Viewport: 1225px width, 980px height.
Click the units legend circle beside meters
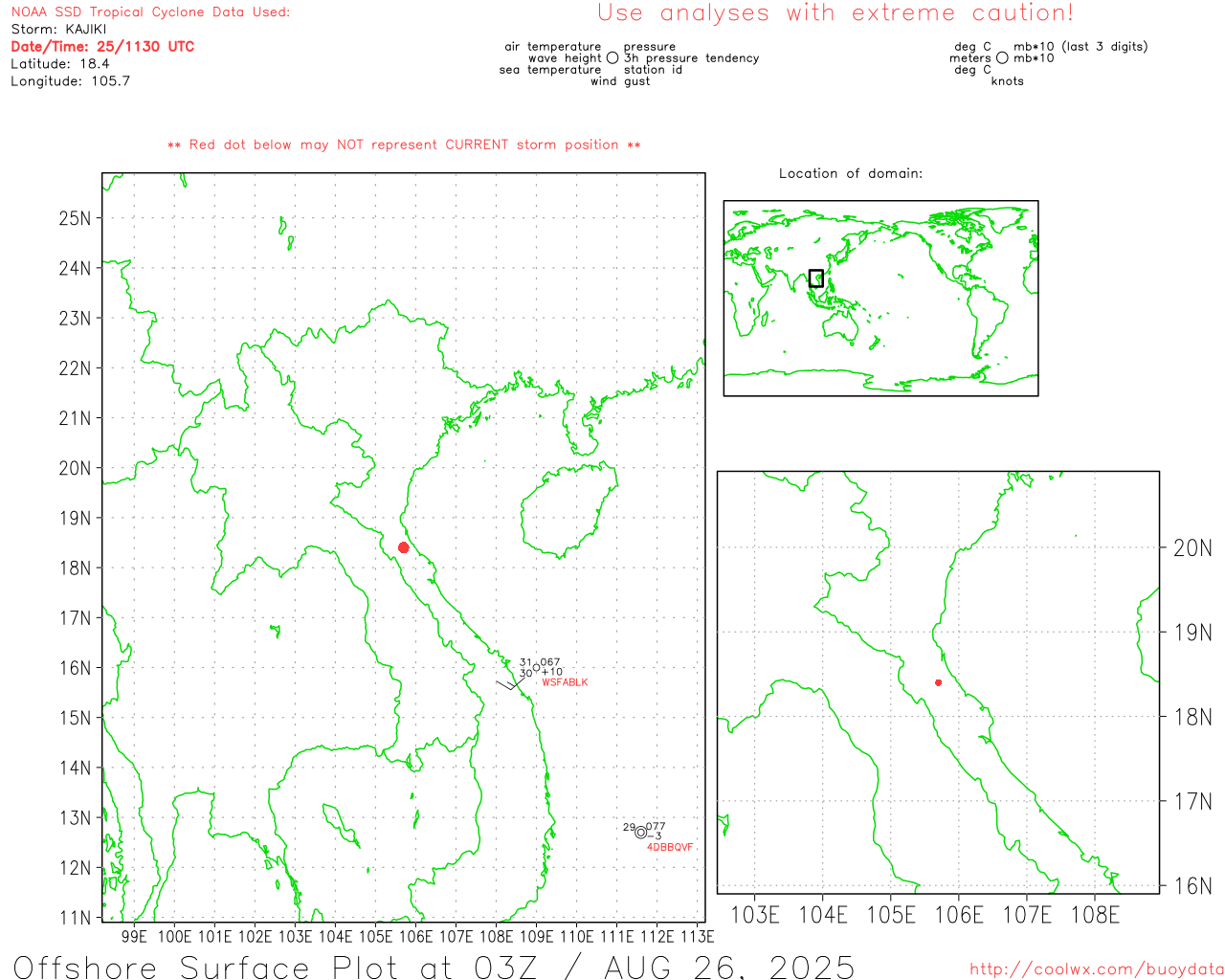[1002, 58]
